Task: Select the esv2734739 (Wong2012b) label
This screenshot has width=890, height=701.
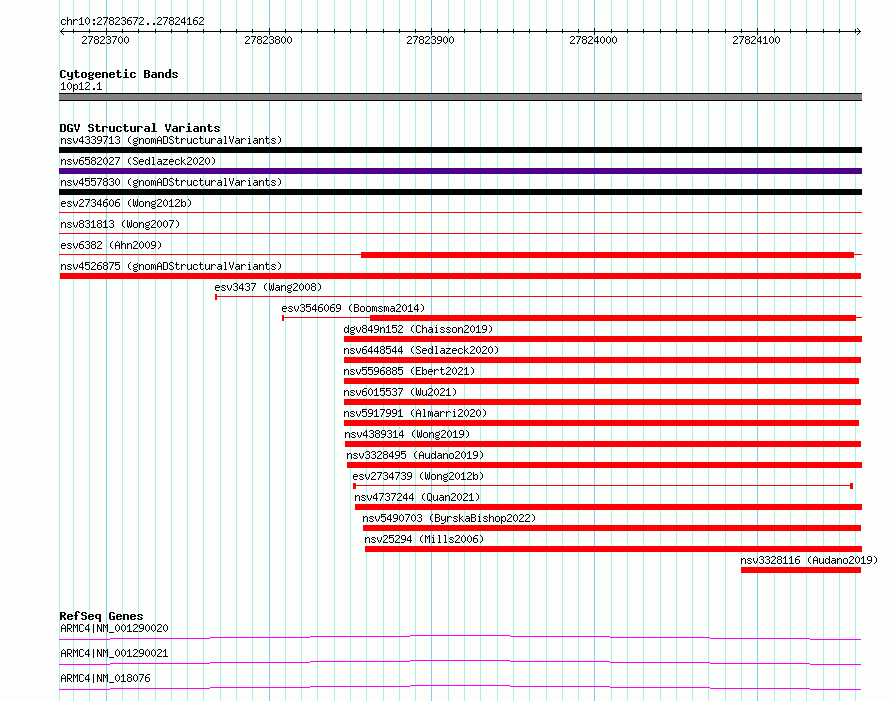Action: pos(418,476)
